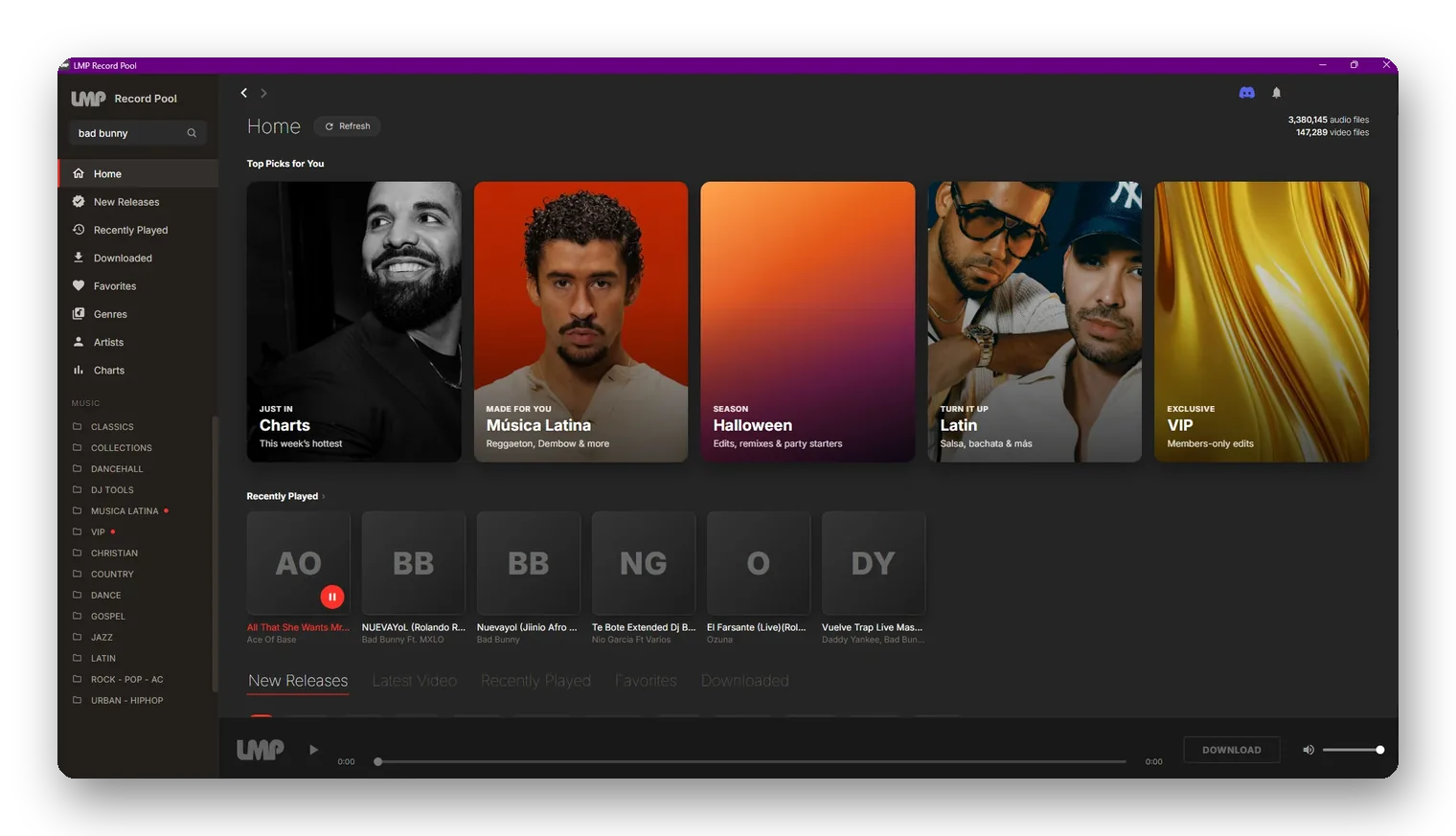Image resolution: width=1456 pixels, height=836 pixels.
Task: Click the Charts bar icon
Action: pos(79,370)
